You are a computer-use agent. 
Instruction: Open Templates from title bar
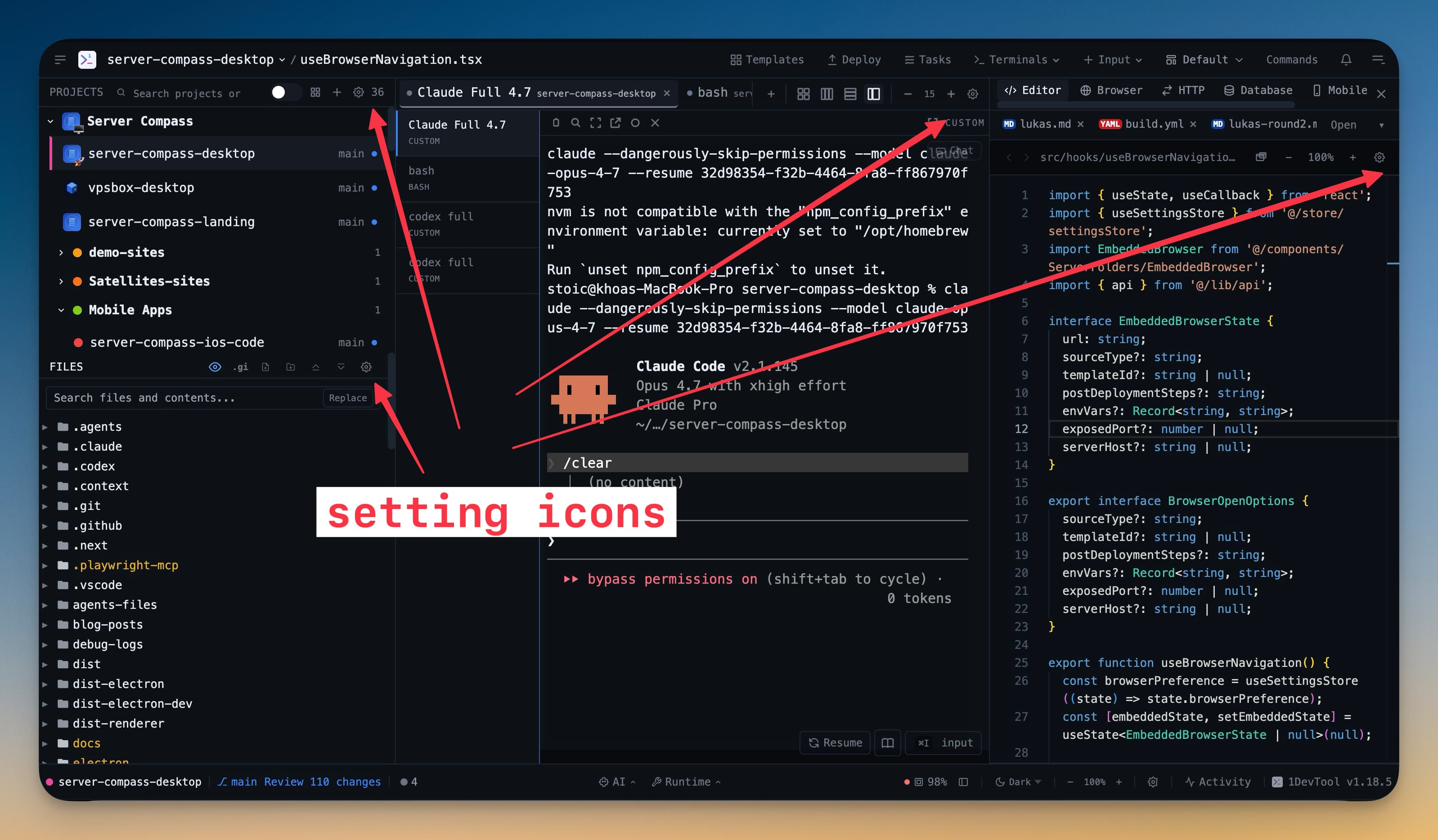pos(767,60)
